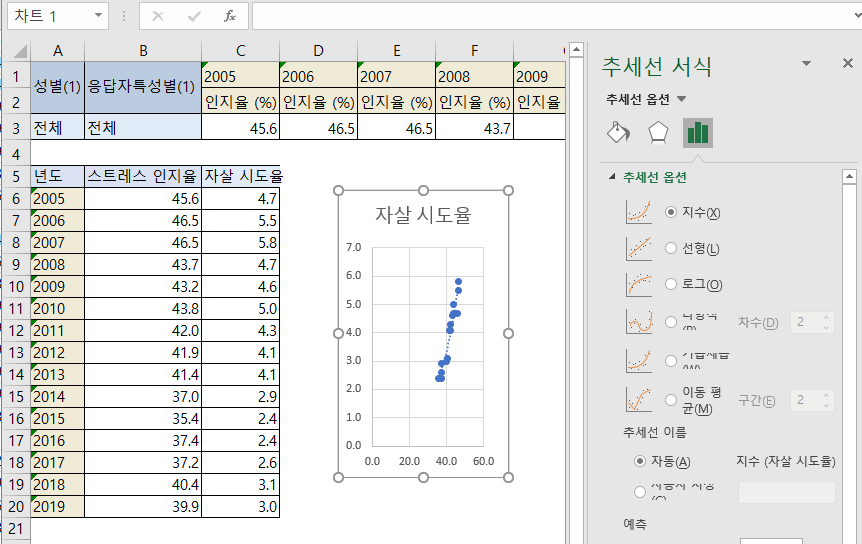Click the polynomial trendline preview icon
The image size is (862, 544).
(x=639, y=322)
